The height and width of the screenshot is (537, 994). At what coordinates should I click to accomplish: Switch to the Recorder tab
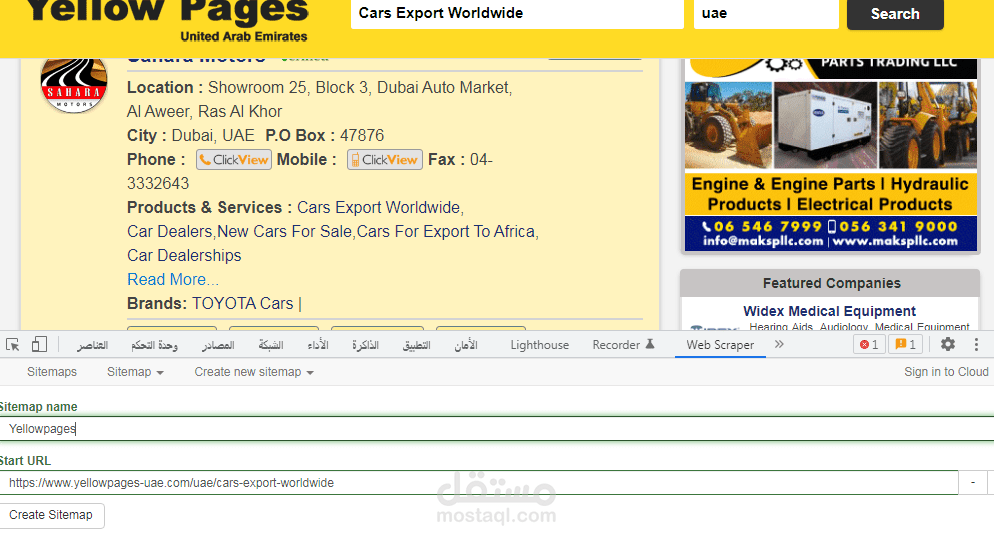623,345
